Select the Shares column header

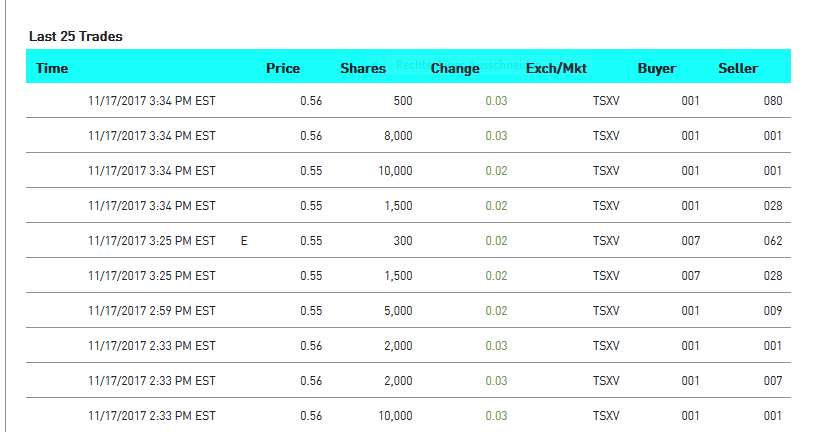click(x=363, y=69)
